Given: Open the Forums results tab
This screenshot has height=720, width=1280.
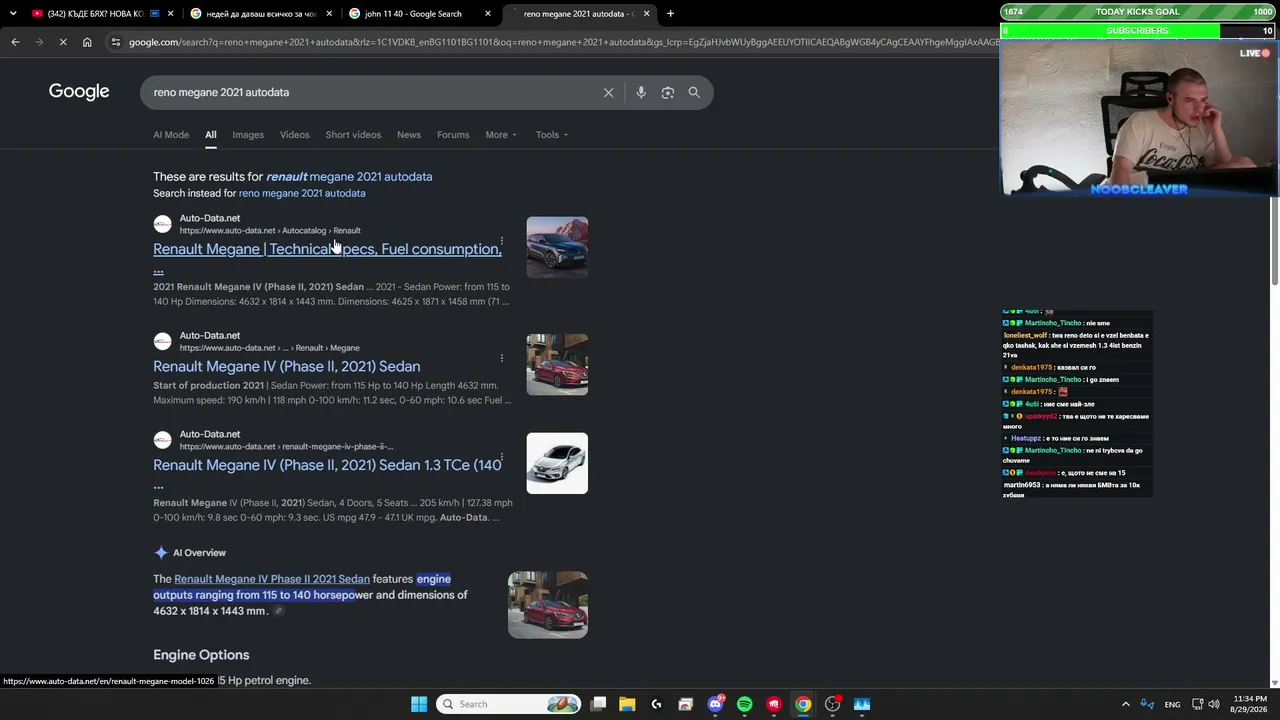Looking at the screenshot, I should pos(453,135).
